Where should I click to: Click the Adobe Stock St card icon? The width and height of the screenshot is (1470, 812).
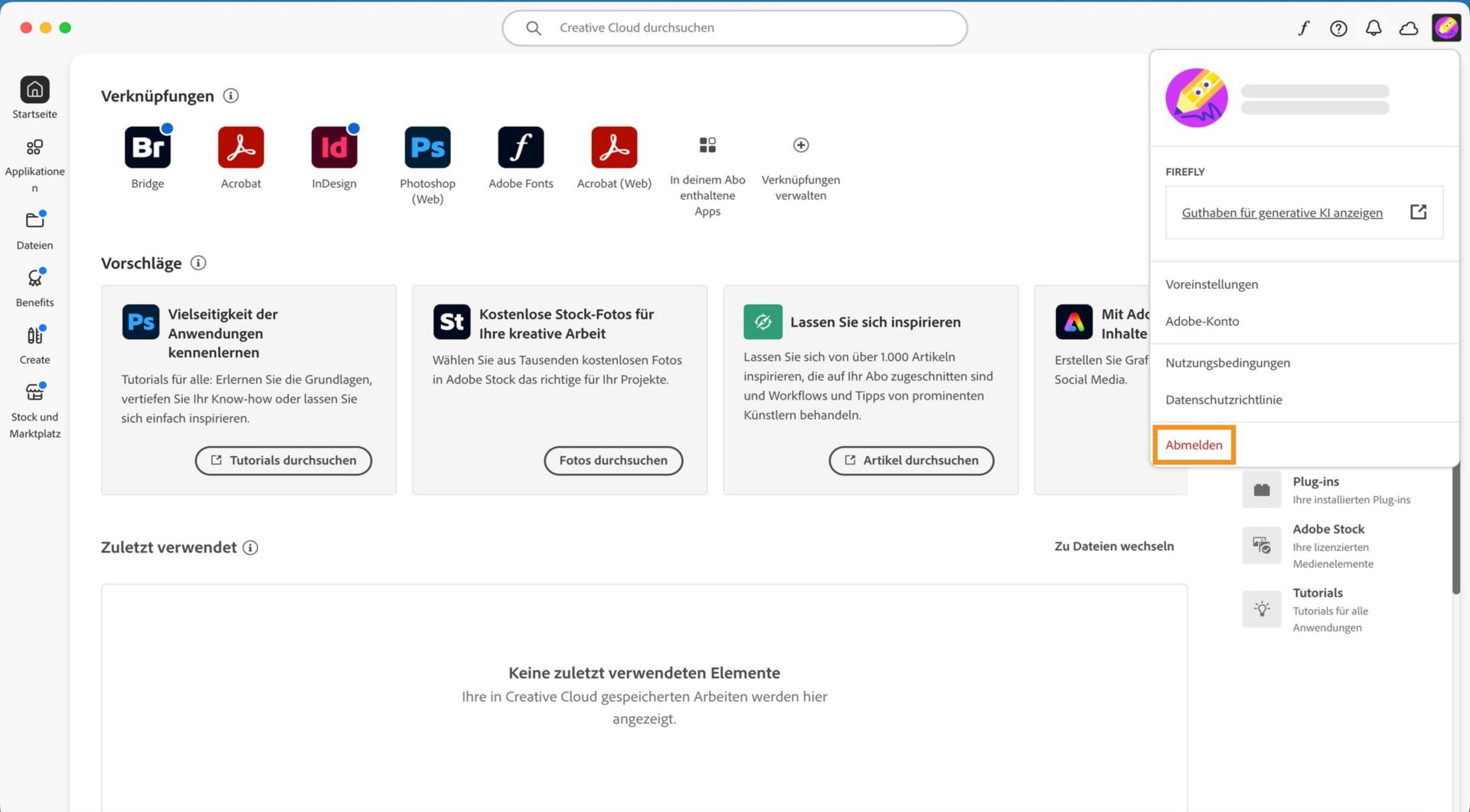tap(452, 321)
